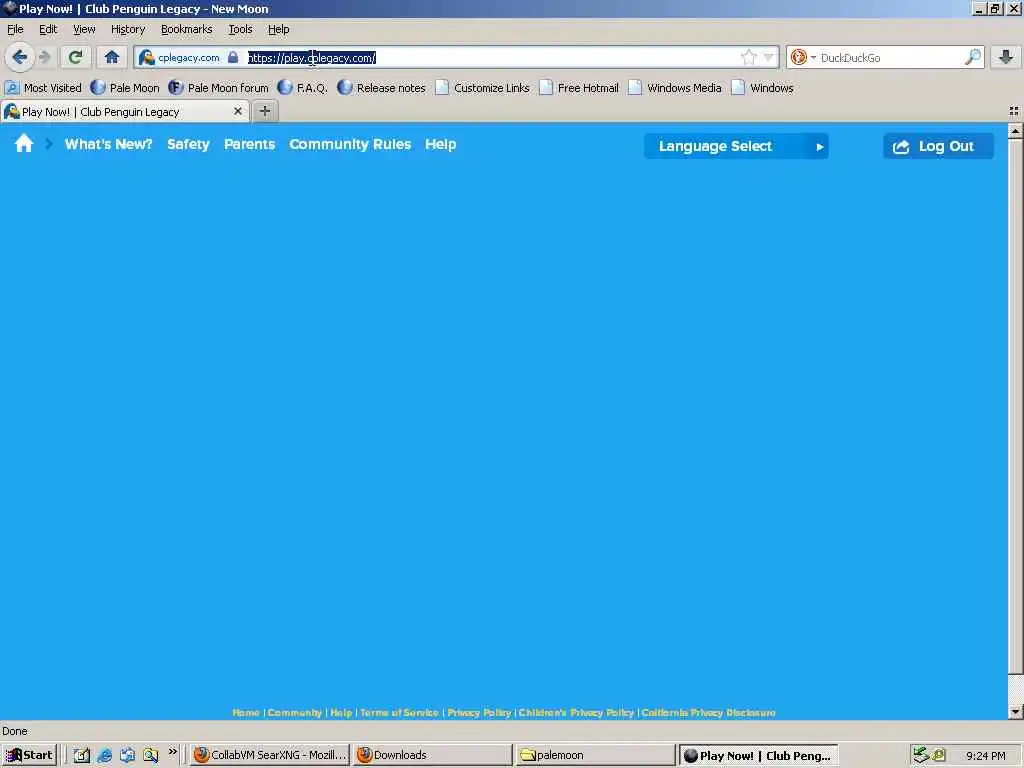Open the Most Visited bookmark folder

point(43,88)
